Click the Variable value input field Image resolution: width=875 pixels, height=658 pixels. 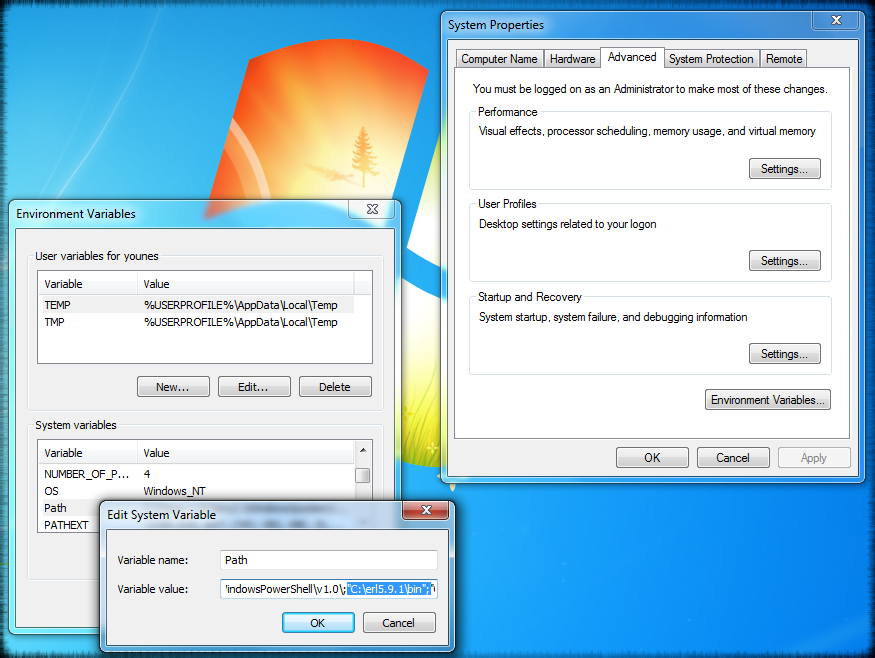coord(329,589)
